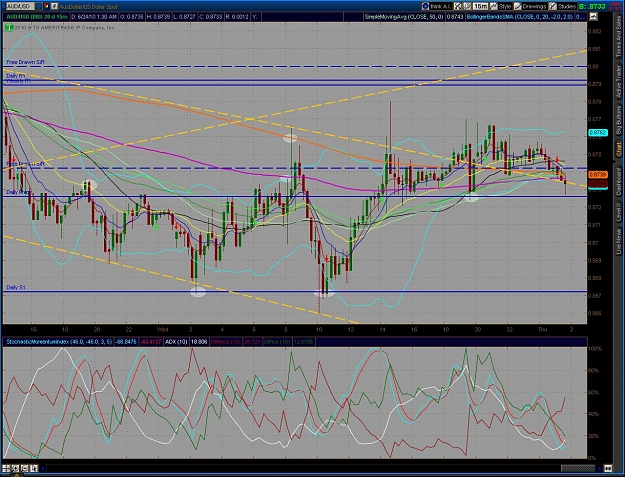The width and height of the screenshot is (625, 477).
Task: Open the 15m timeframe selector
Action: [481, 6]
